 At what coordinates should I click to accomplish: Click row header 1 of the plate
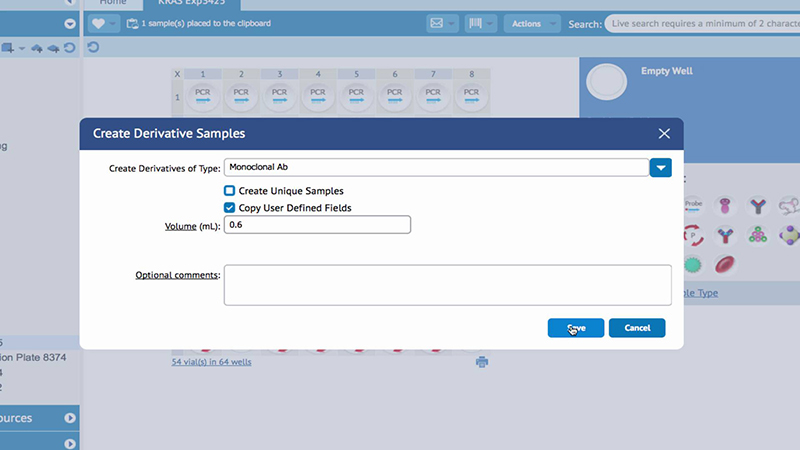coord(177,96)
